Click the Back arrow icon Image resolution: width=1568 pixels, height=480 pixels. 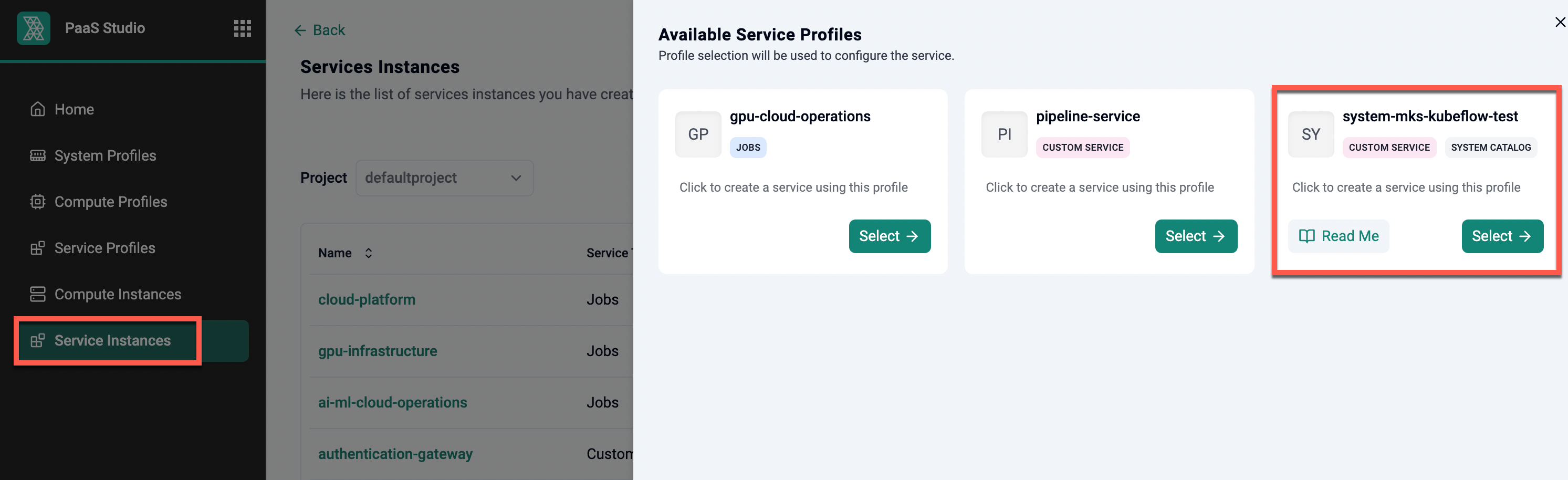click(300, 30)
